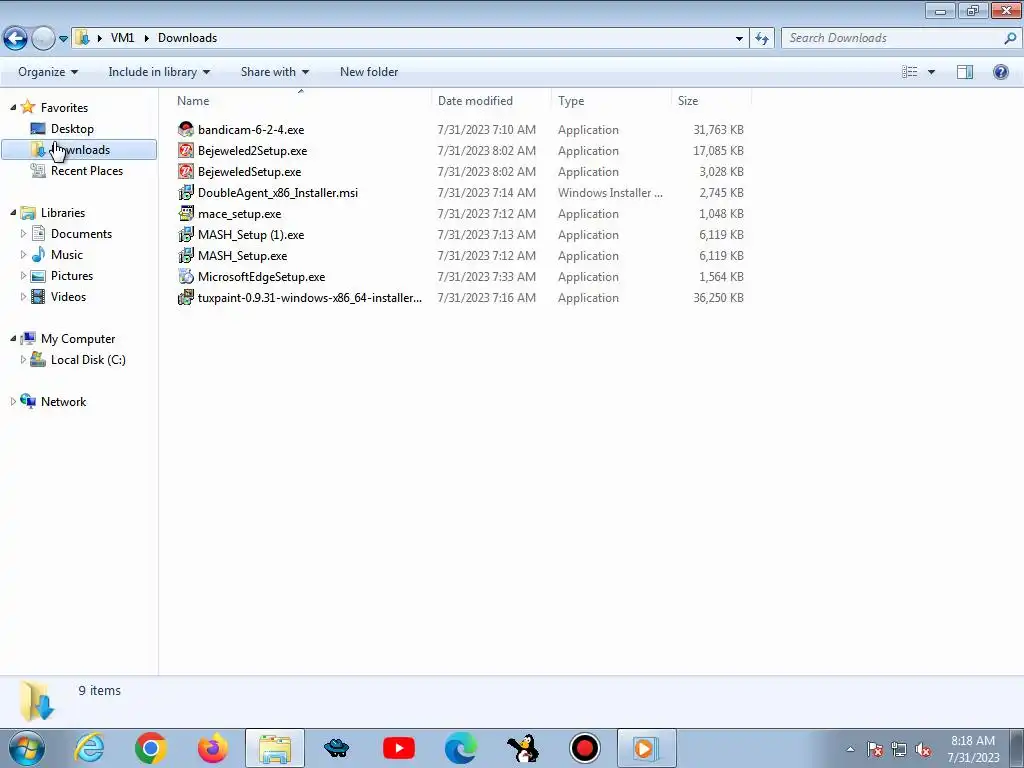This screenshot has width=1024, height=768.
Task: Toggle the preview pane button
Action: 965,72
